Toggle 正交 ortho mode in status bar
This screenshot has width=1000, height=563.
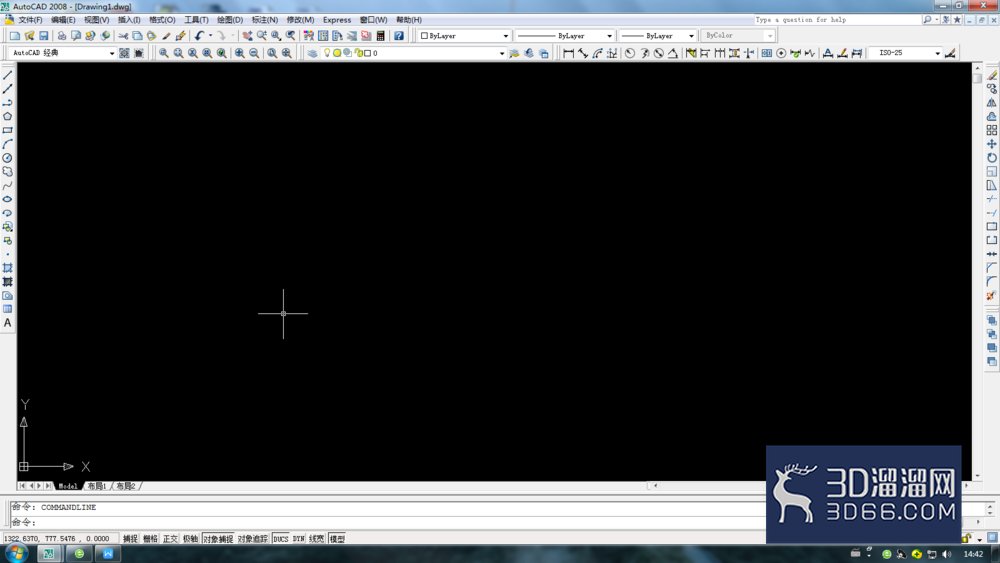tap(170, 539)
